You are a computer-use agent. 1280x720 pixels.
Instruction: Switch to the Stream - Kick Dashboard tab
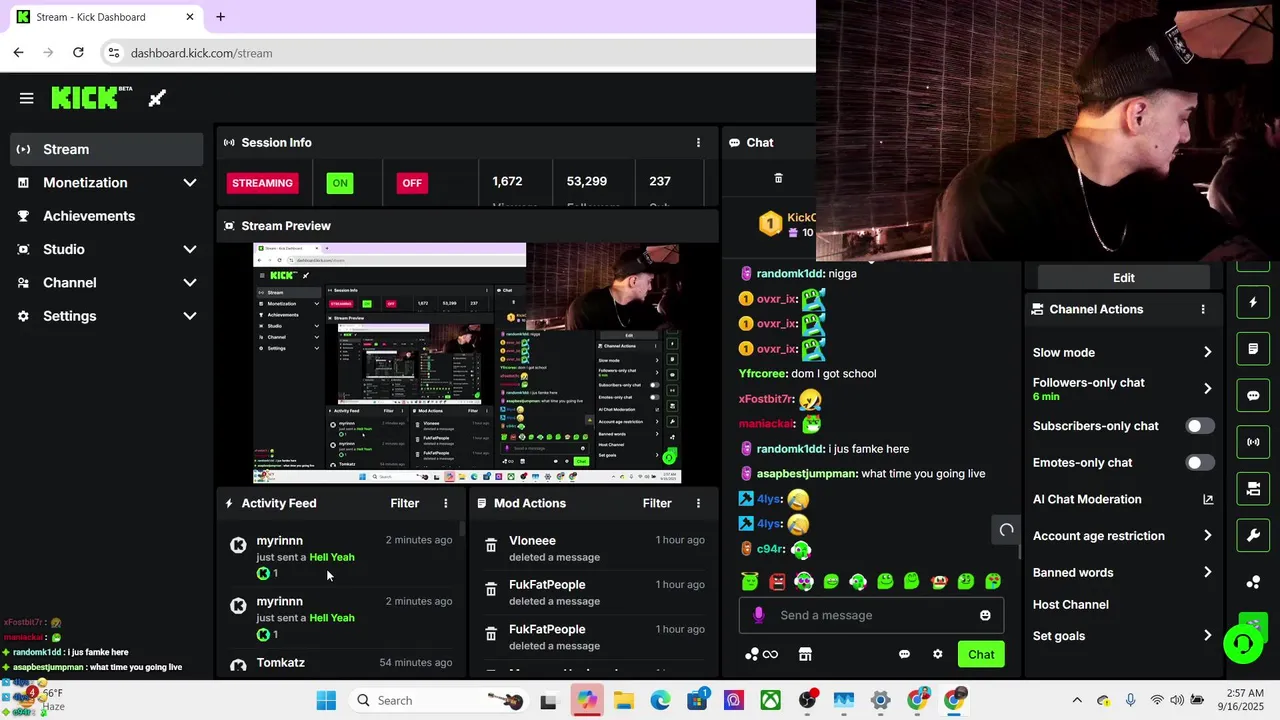click(104, 17)
